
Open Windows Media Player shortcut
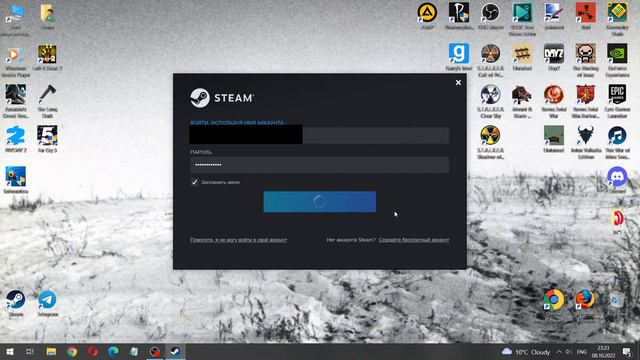tap(16, 62)
